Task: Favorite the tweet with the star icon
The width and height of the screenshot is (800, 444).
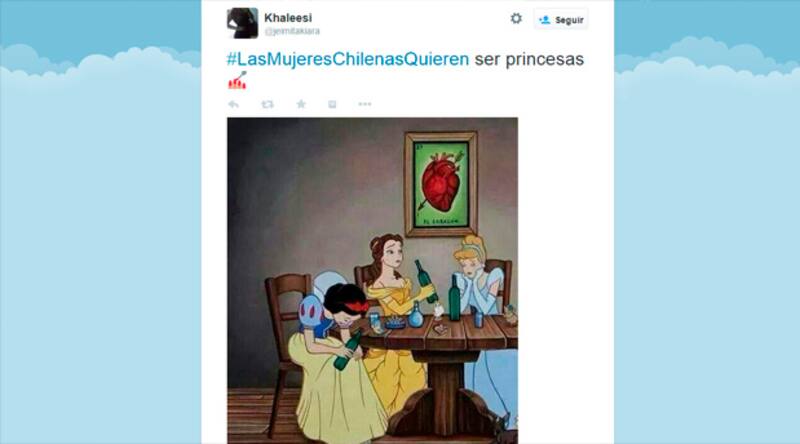Action: (301, 104)
